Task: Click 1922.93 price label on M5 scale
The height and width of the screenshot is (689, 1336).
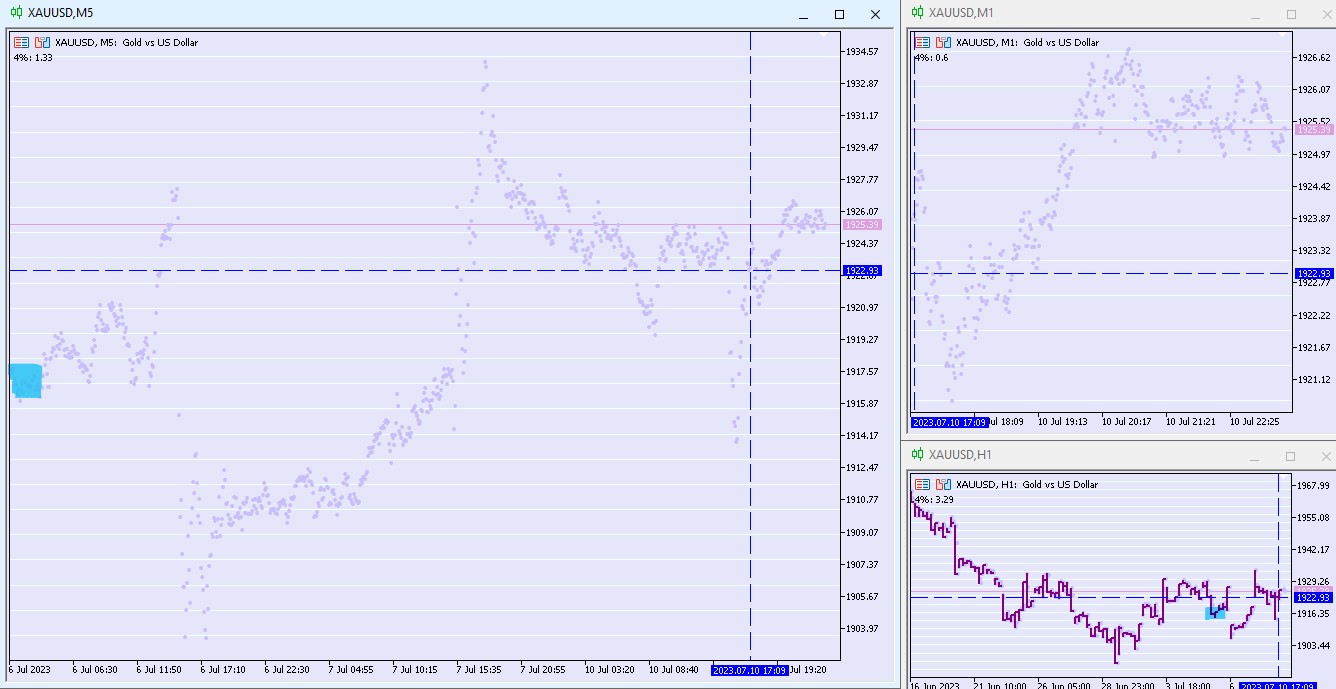Action: click(x=861, y=271)
